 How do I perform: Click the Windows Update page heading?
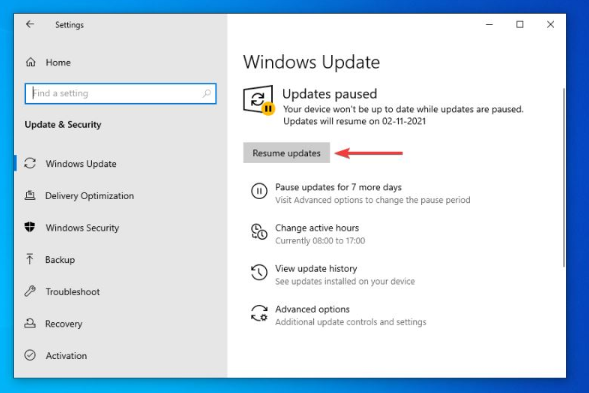coord(311,62)
